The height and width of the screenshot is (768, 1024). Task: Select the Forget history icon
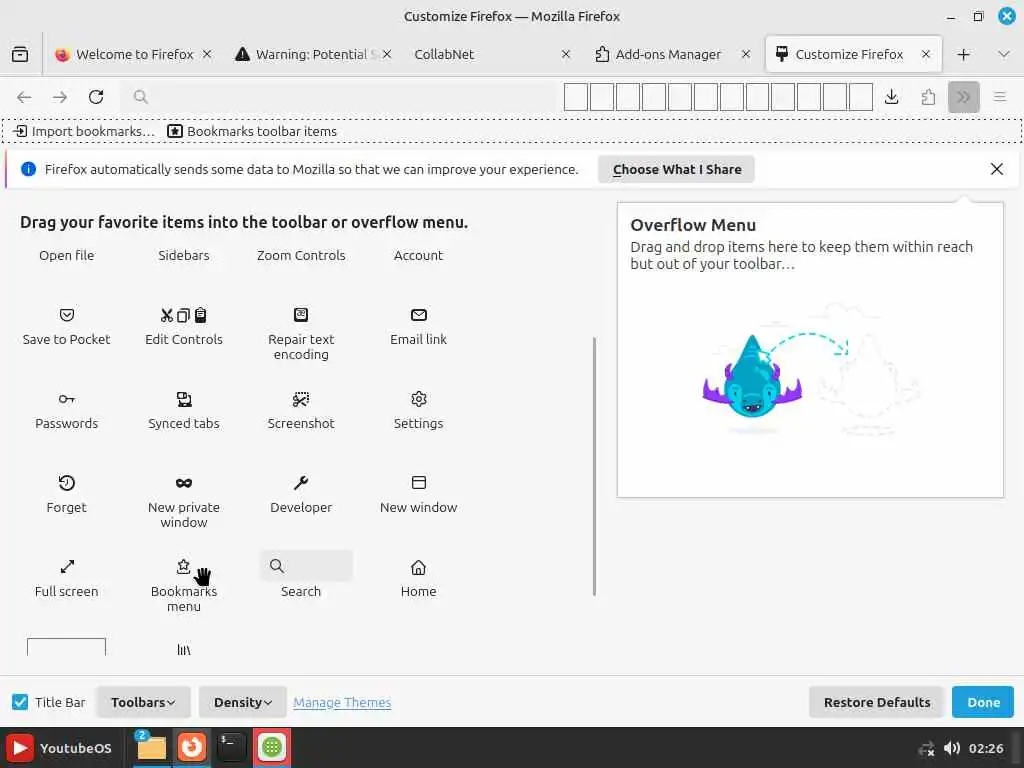(67, 483)
